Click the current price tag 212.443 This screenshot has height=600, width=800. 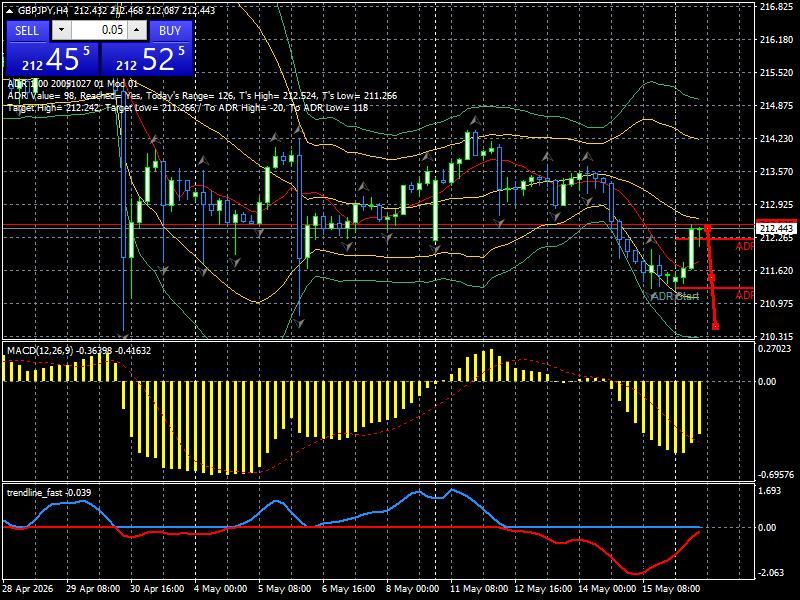776,228
